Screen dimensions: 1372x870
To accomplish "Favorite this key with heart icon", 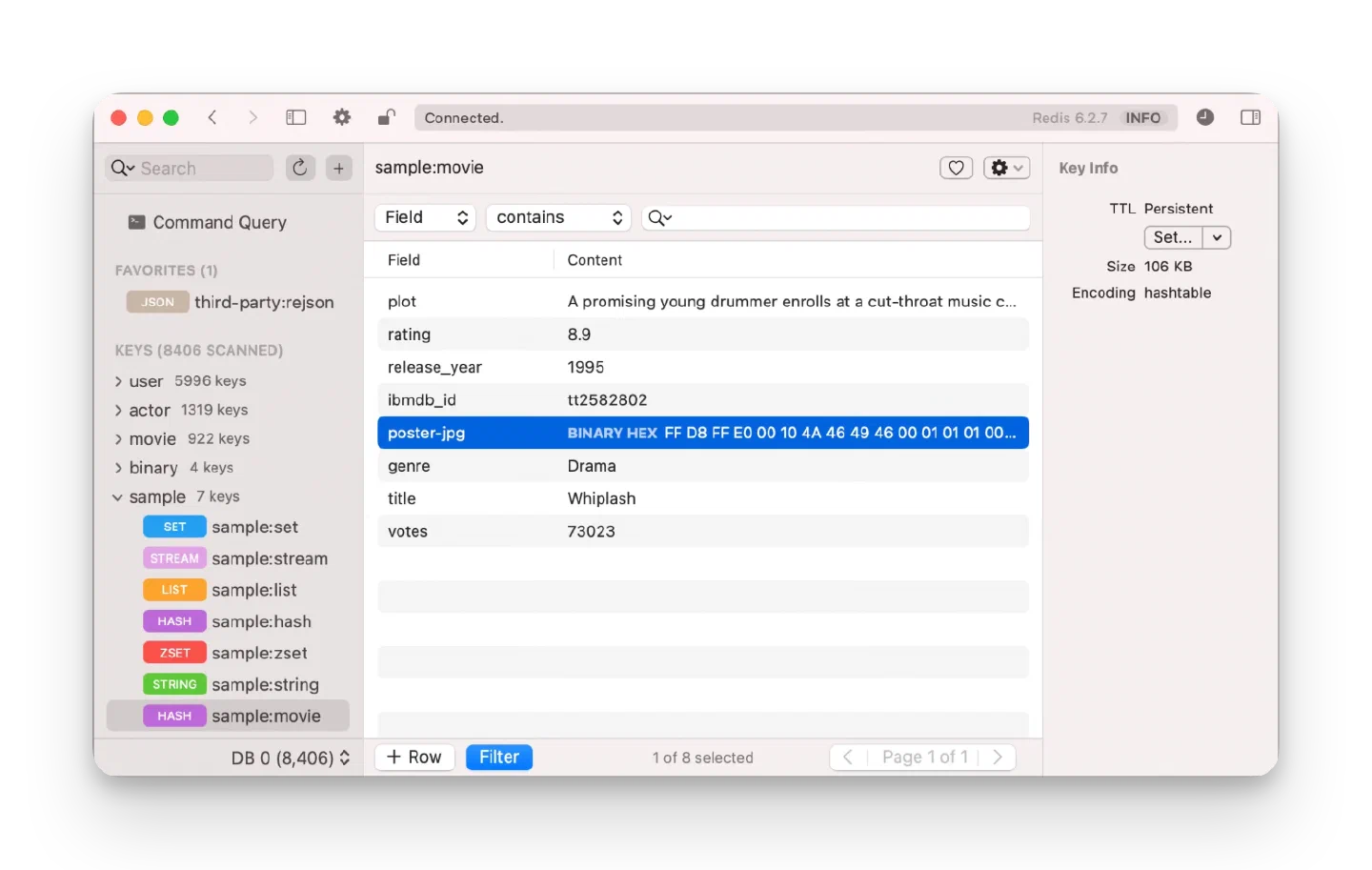I will coord(956,168).
